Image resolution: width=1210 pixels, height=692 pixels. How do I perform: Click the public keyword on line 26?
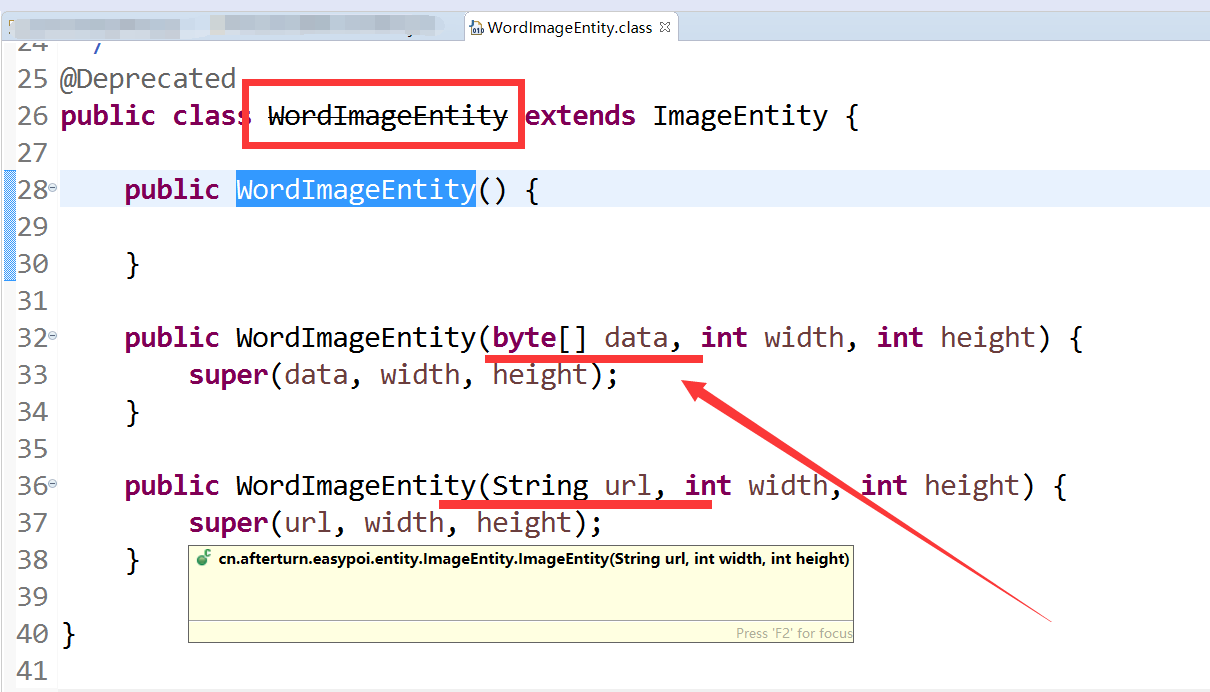(x=108, y=116)
